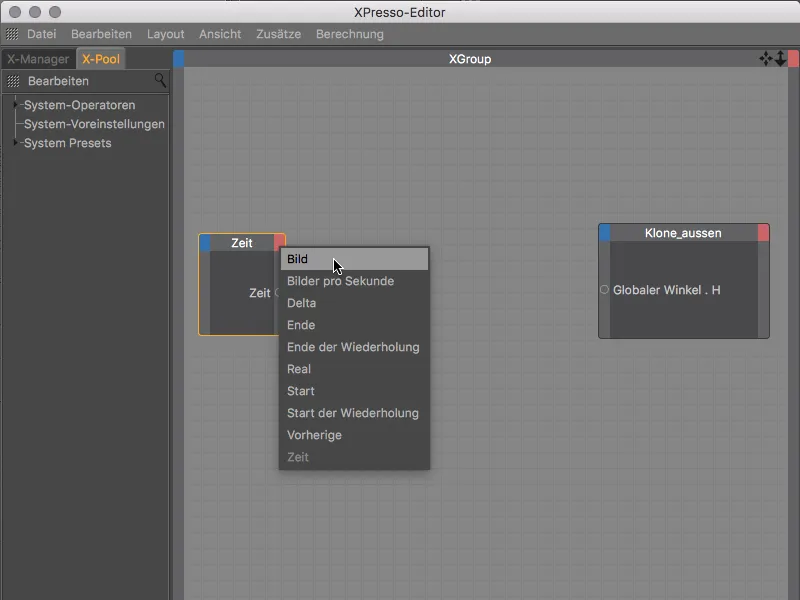Viewport: 800px width, 600px height.
Task: Click the search magnifier in X-Pool
Action: click(x=160, y=81)
